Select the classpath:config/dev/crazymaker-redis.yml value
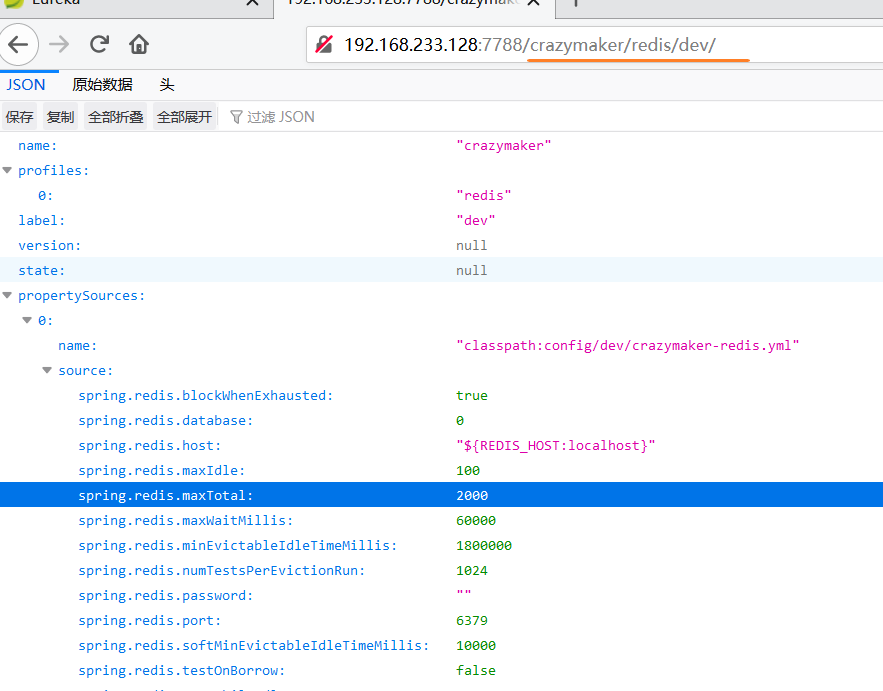 tap(628, 345)
